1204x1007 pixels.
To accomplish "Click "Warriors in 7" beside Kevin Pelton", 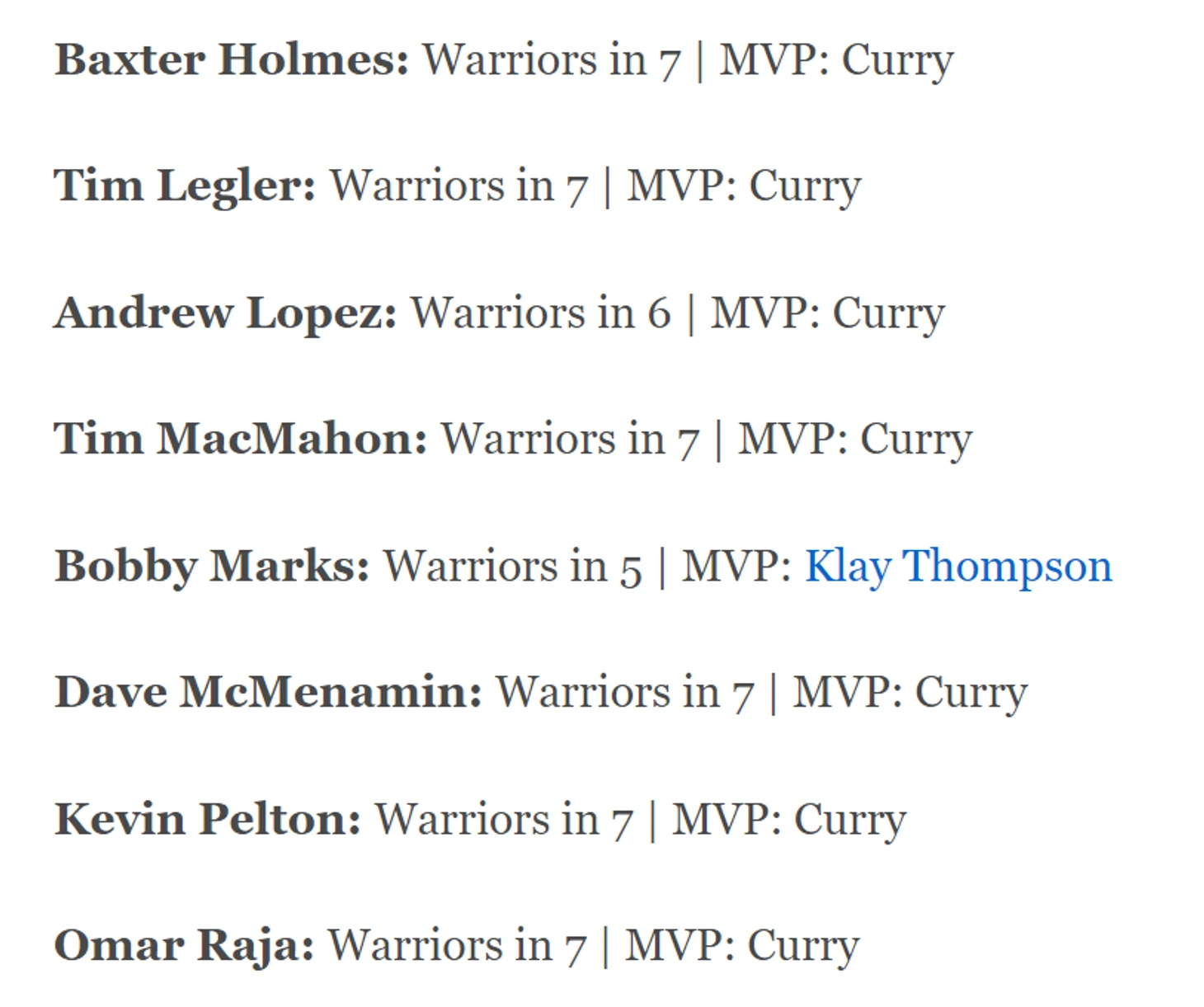I will 504,820.
